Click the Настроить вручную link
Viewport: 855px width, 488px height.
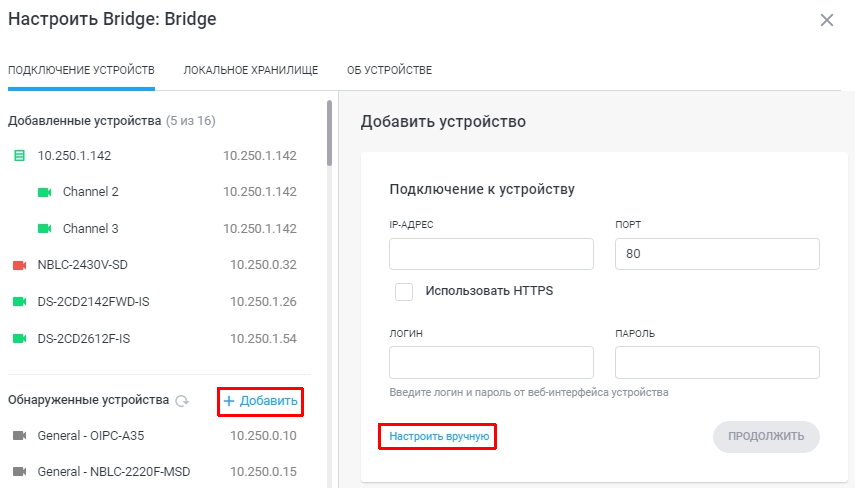(x=439, y=436)
